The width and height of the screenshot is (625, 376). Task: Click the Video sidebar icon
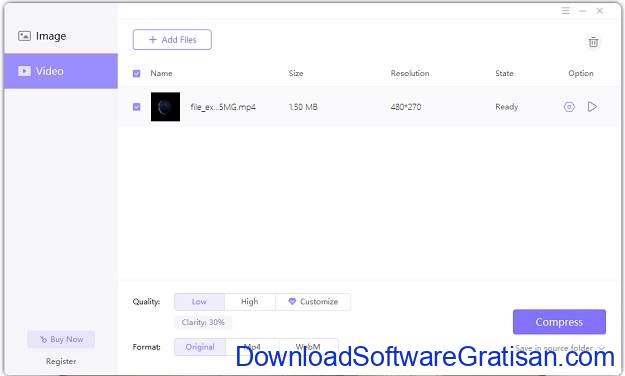pos(24,71)
